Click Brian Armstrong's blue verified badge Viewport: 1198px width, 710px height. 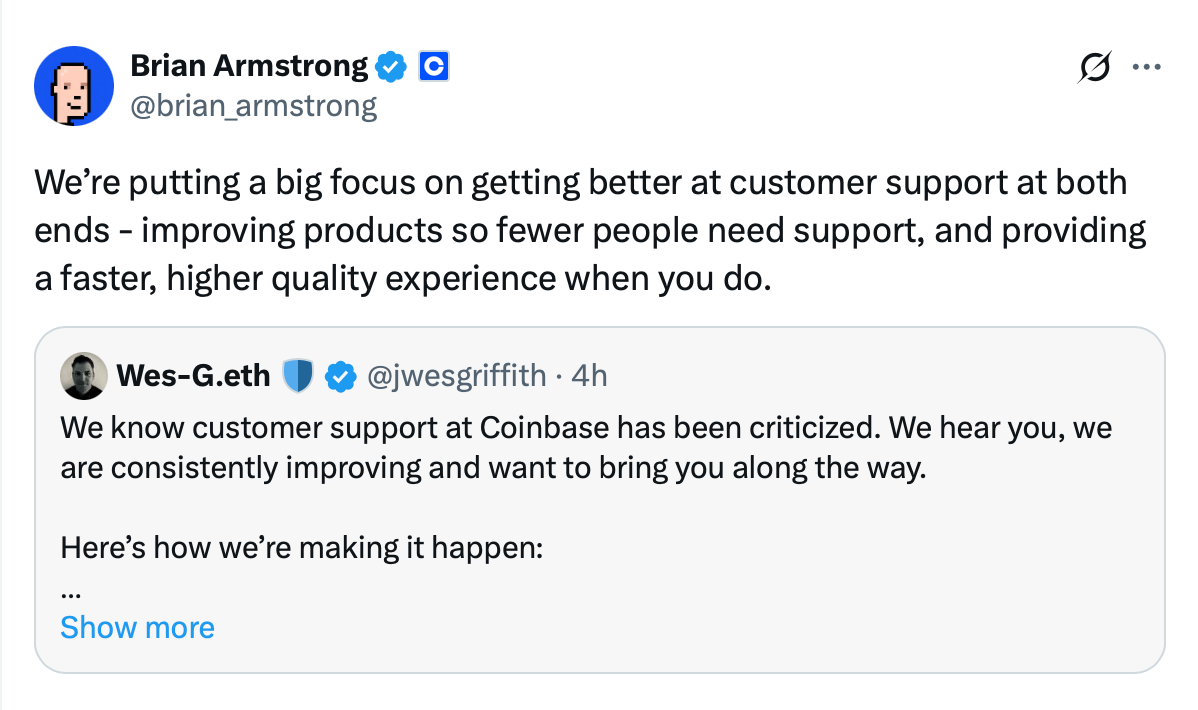coord(391,67)
